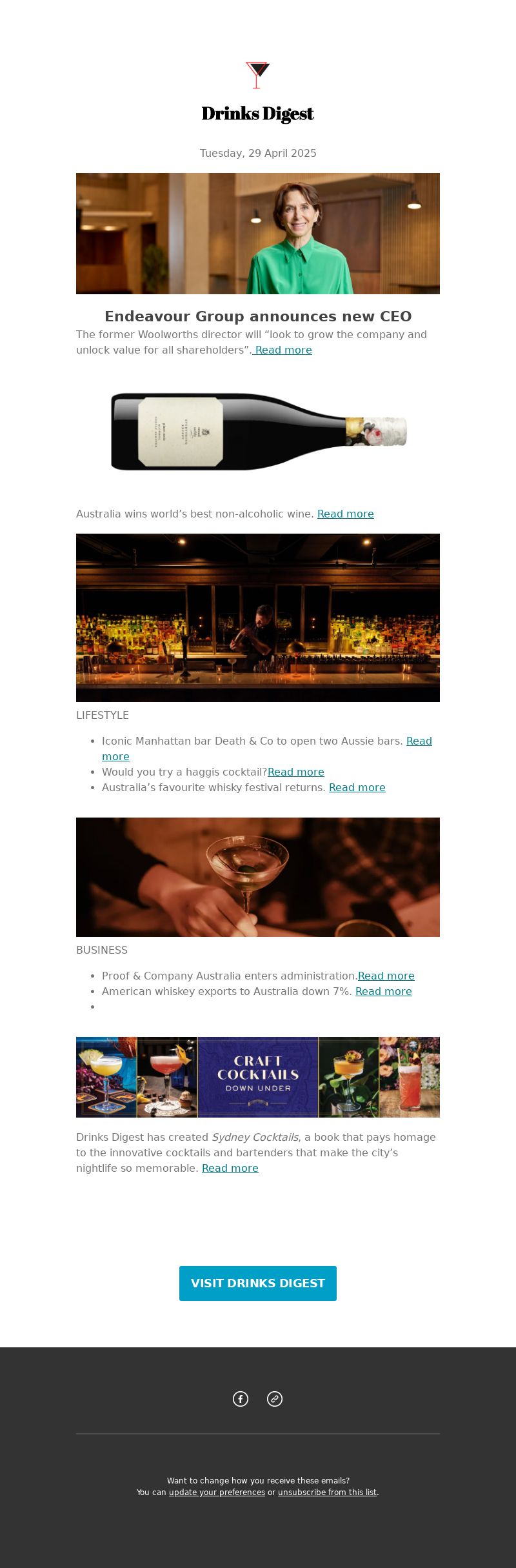
Task: Read more on Proof & Company administration
Action: (x=386, y=976)
